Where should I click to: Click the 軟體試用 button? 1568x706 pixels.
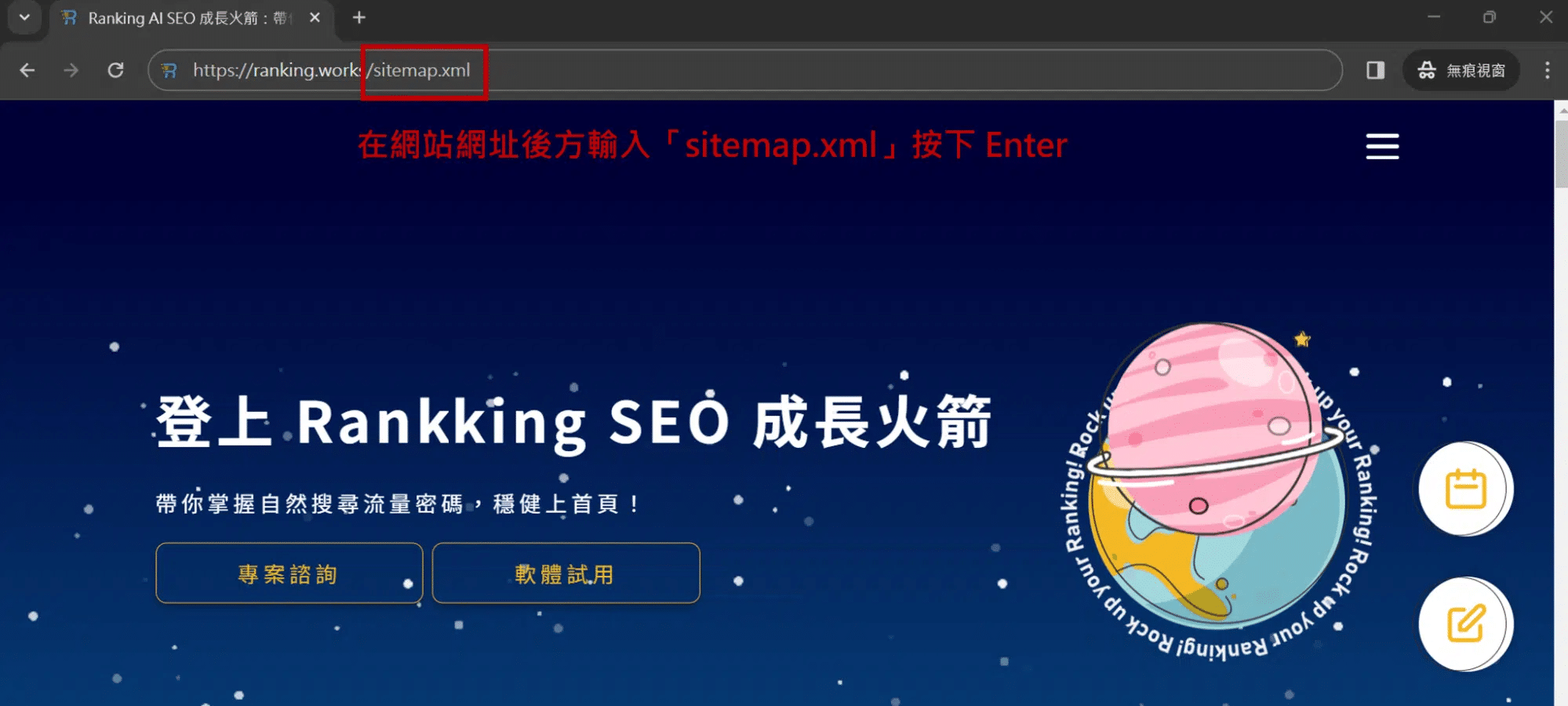click(566, 573)
